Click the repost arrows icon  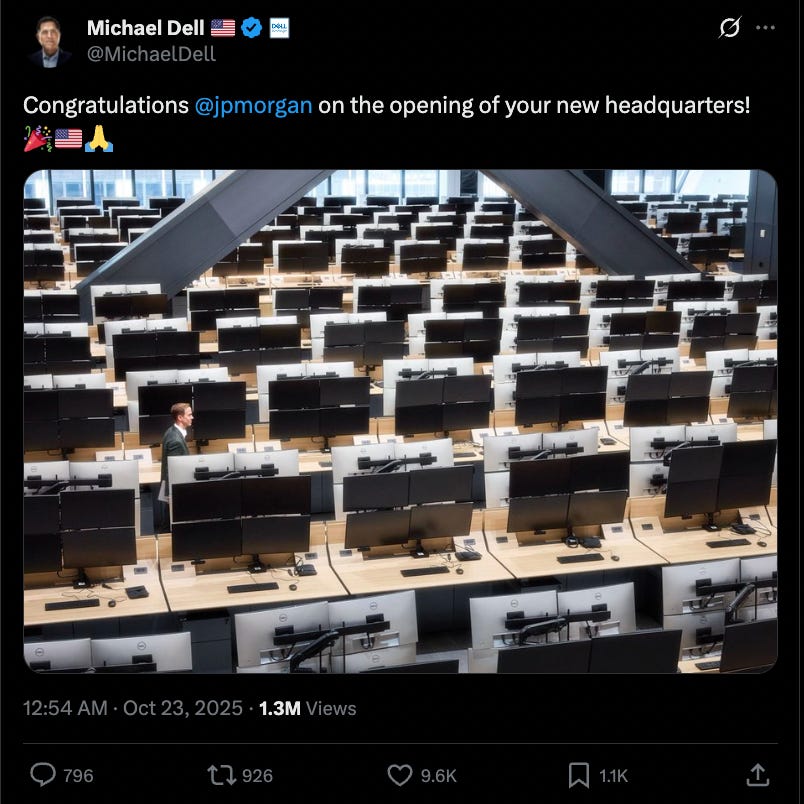click(220, 775)
